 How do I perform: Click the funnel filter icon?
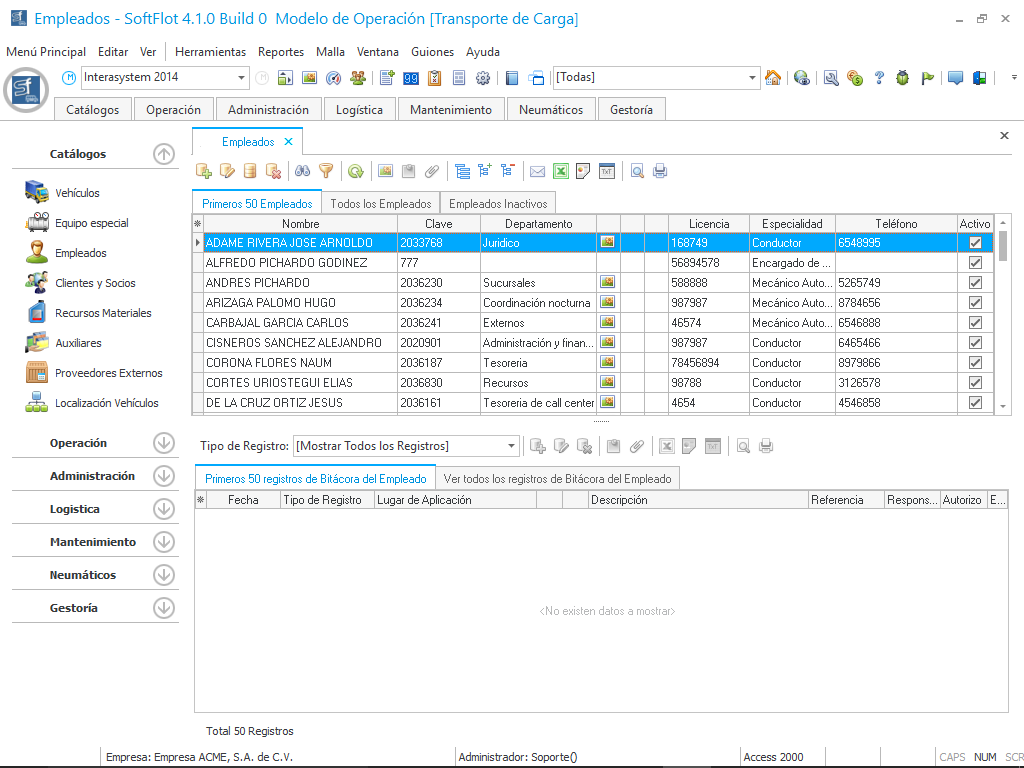pos(325,171)
